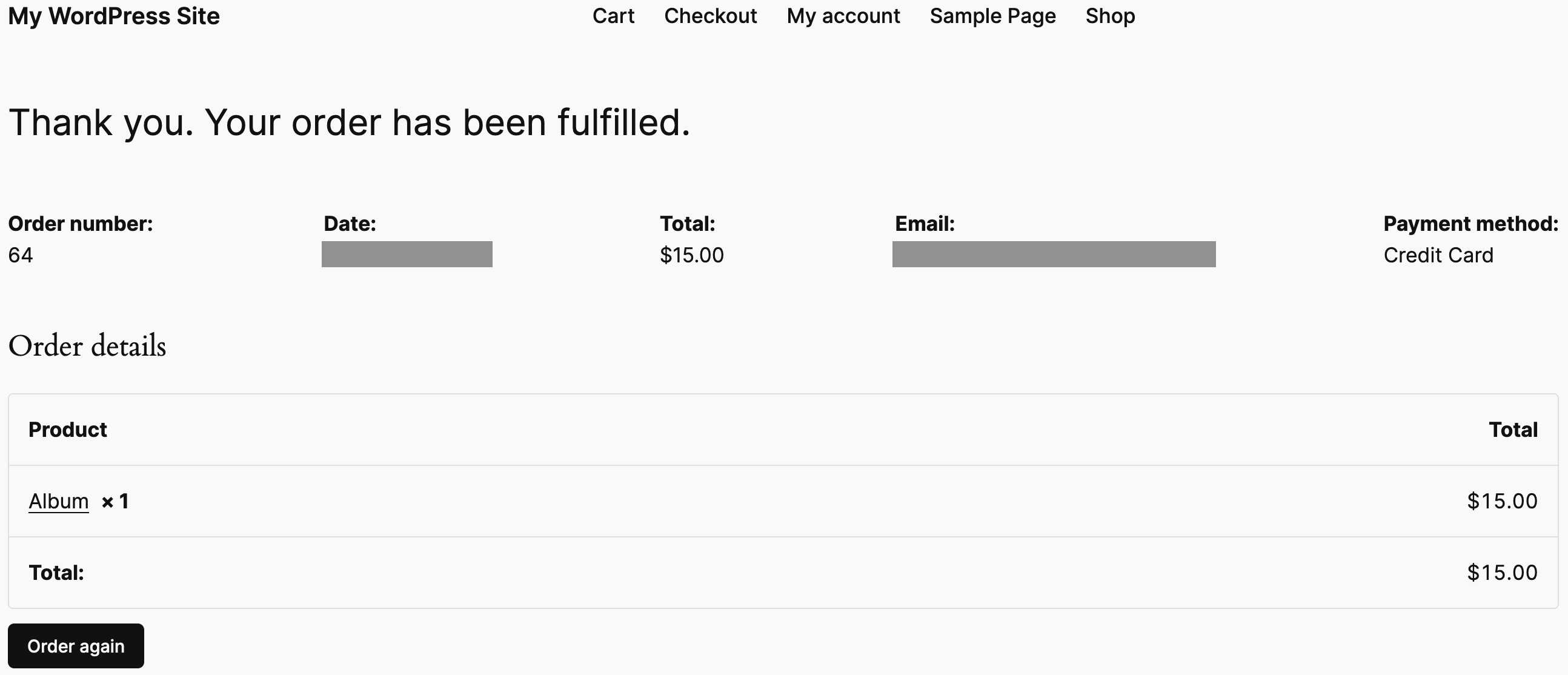Click the Album row price amount
This screenshot has height=675, width=1568.
pos(1501,502)
